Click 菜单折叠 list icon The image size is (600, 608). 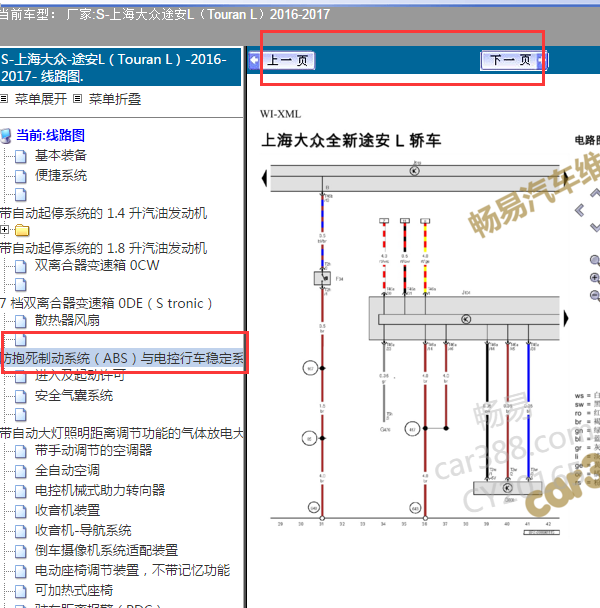tap(78, 99)
